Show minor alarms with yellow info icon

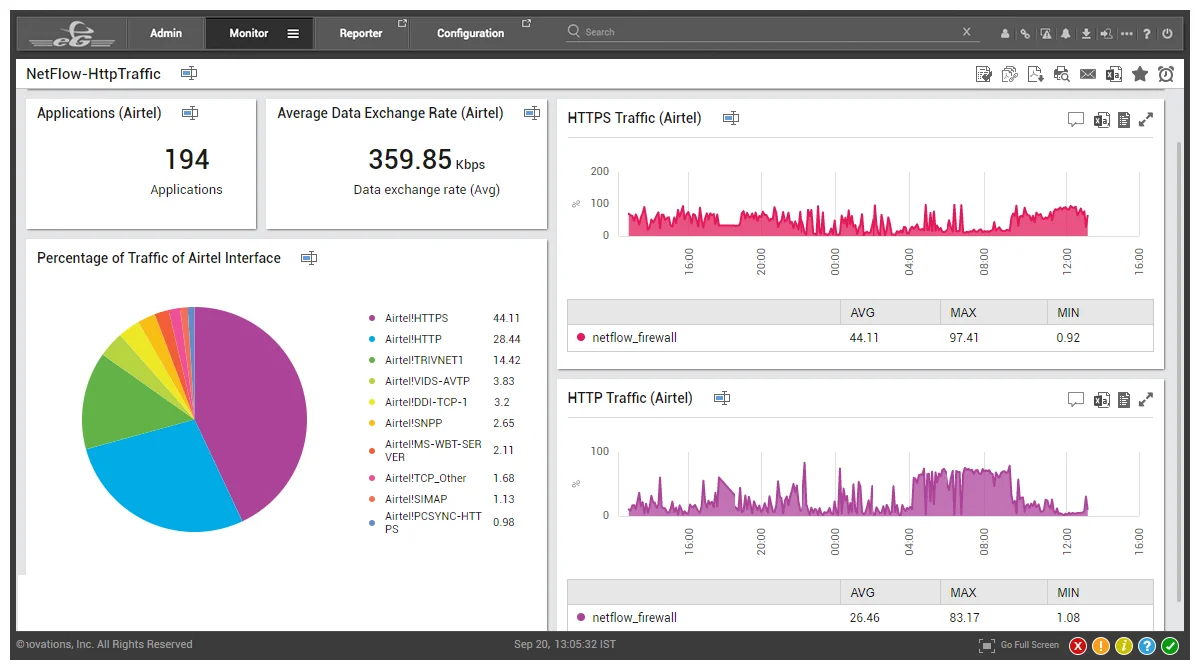1124,646
